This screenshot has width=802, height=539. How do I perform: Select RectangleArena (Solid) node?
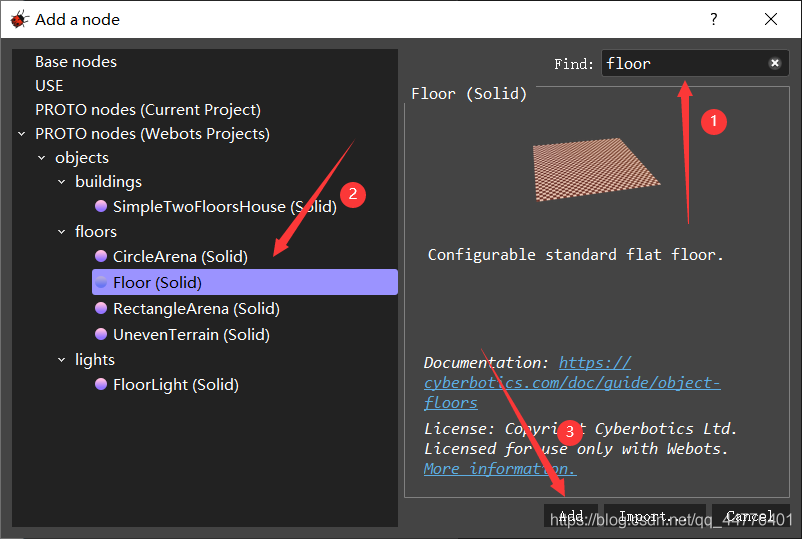coord(196,308)
